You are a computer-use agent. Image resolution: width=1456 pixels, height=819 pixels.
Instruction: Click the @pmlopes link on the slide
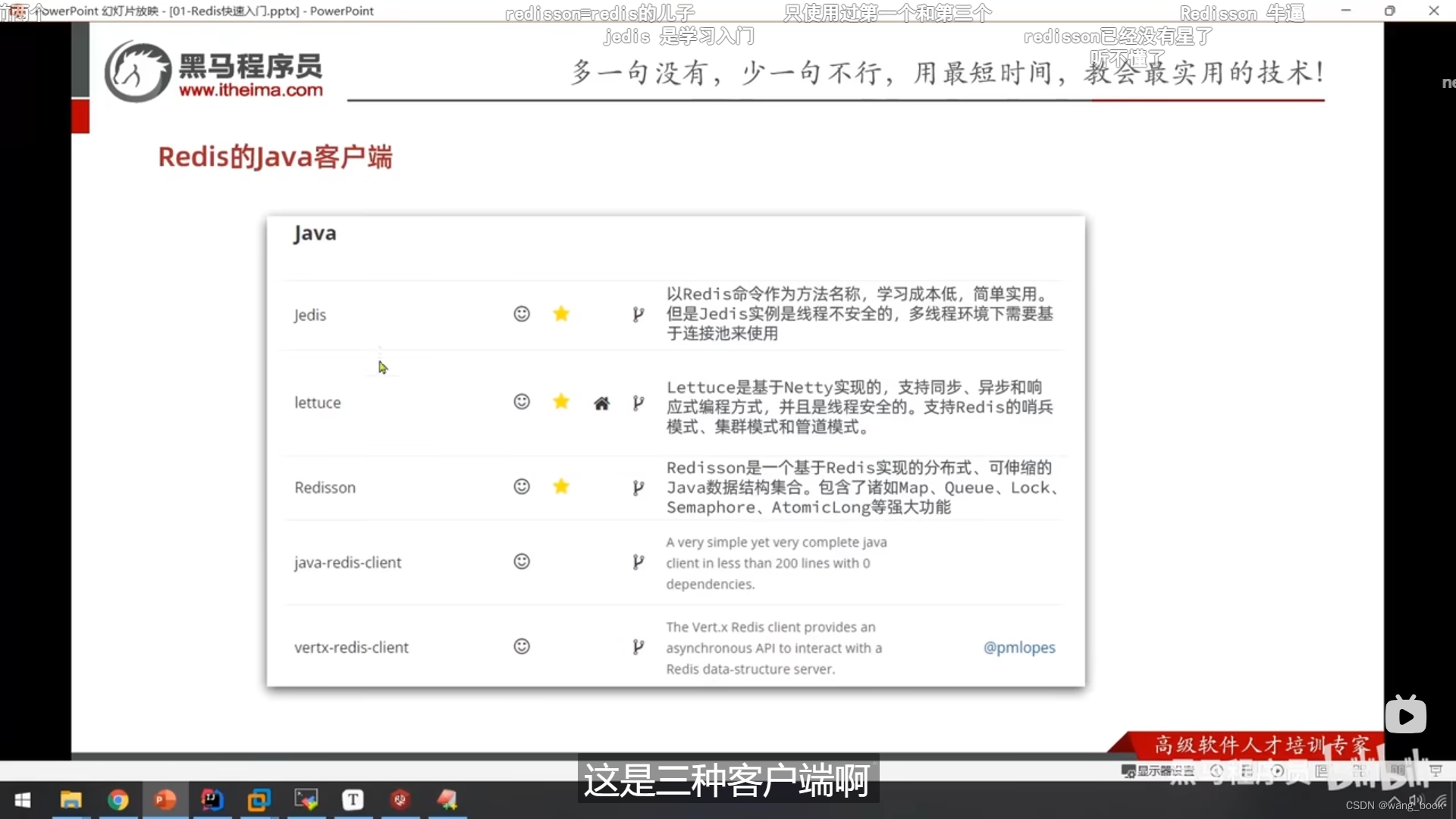[1019, 648]
